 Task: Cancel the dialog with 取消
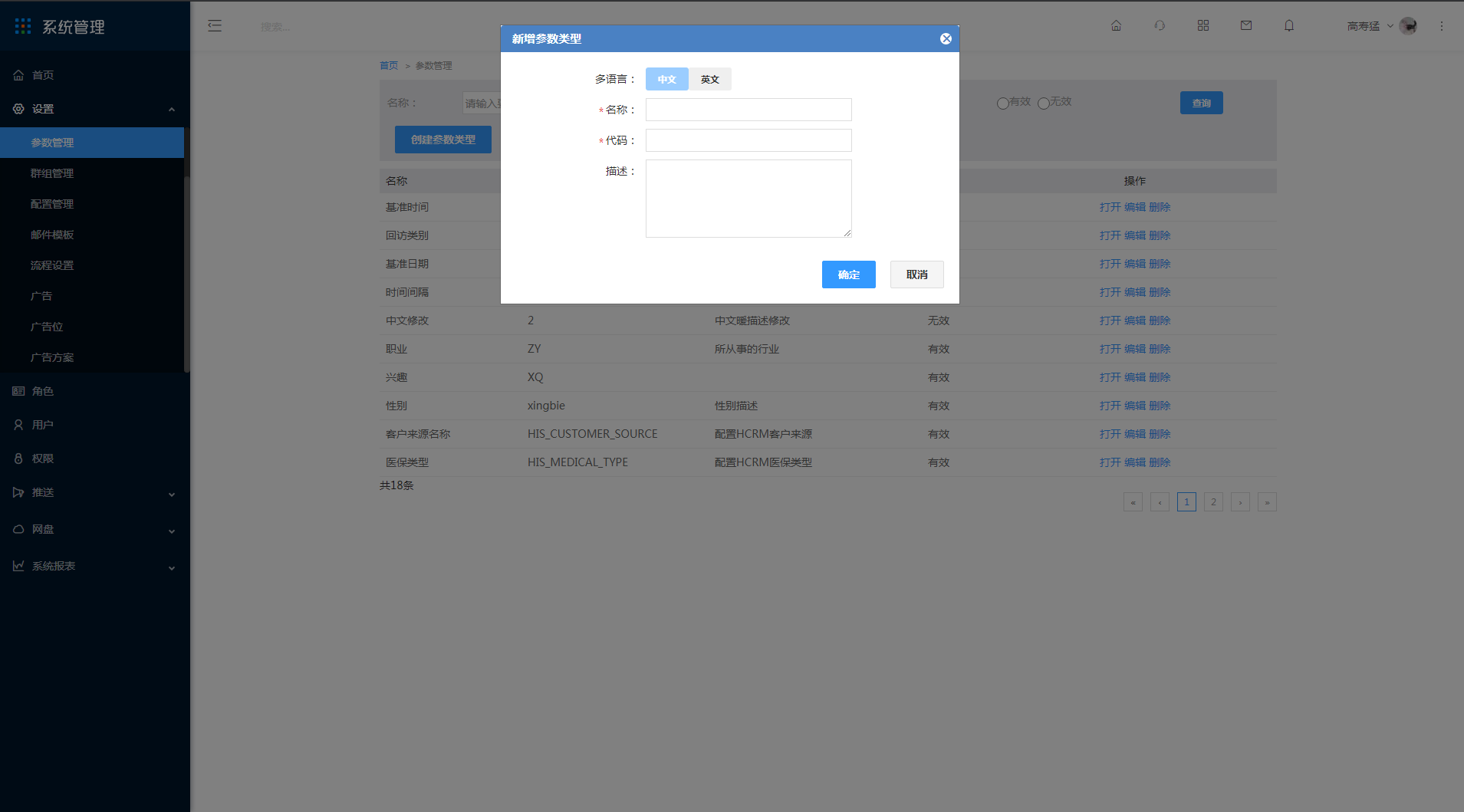pyautogui.click(x=917, y=275)
